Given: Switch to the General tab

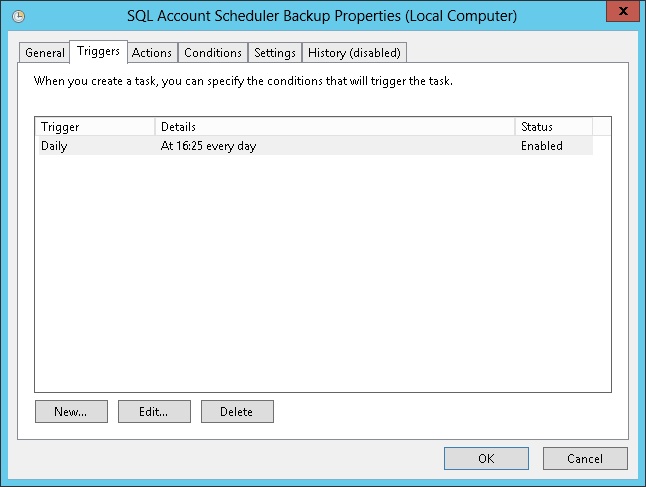Looking at the screenshot, I should (45, 53).
